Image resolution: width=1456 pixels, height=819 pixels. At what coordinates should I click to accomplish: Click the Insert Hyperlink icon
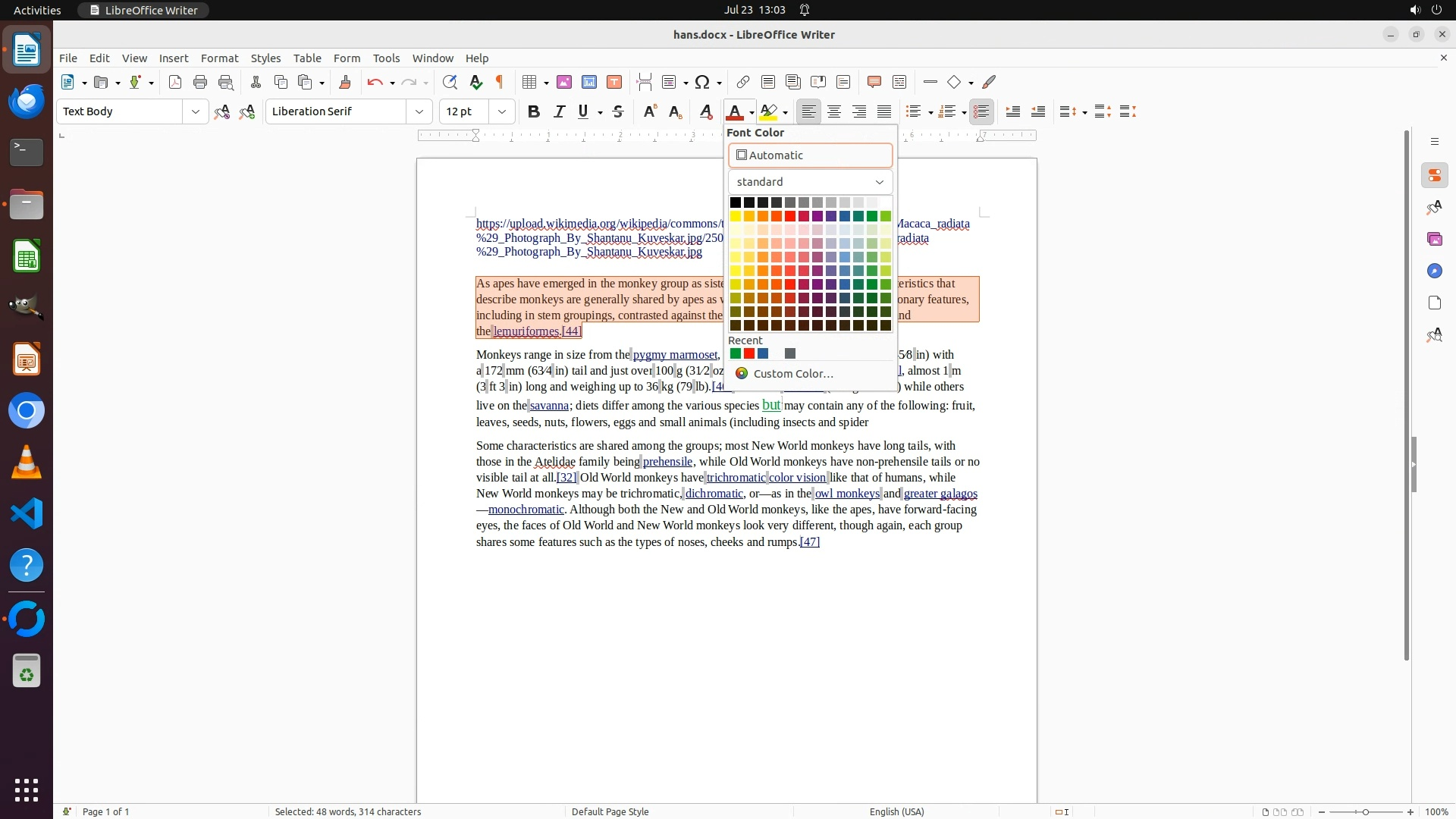point(743,82)
